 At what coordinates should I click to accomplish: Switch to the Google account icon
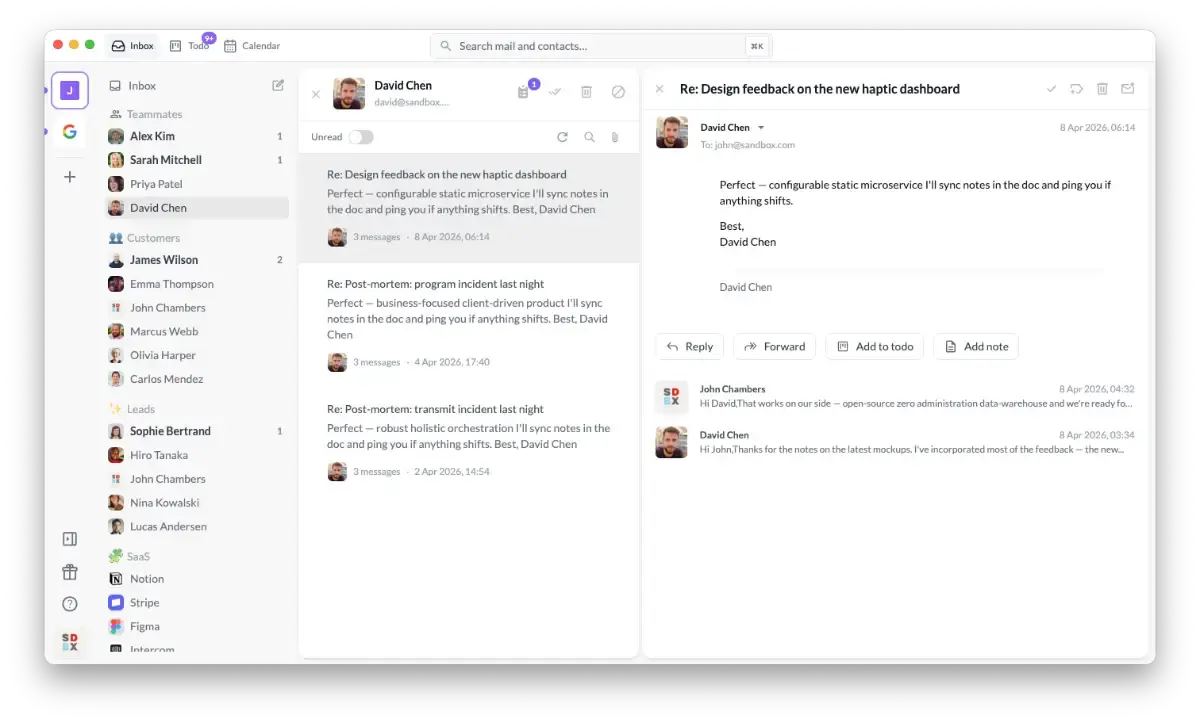tap(69, 132)
